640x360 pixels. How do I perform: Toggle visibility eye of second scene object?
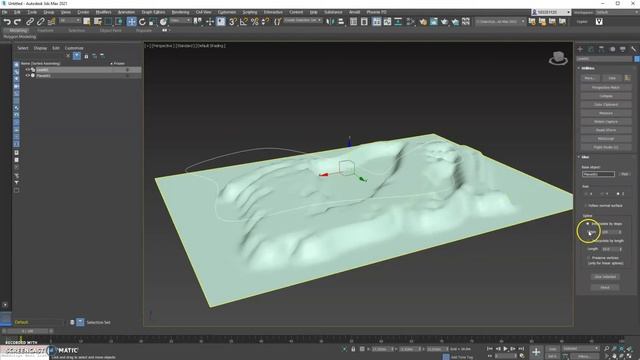pyautogui.click(x=27, y=76)
